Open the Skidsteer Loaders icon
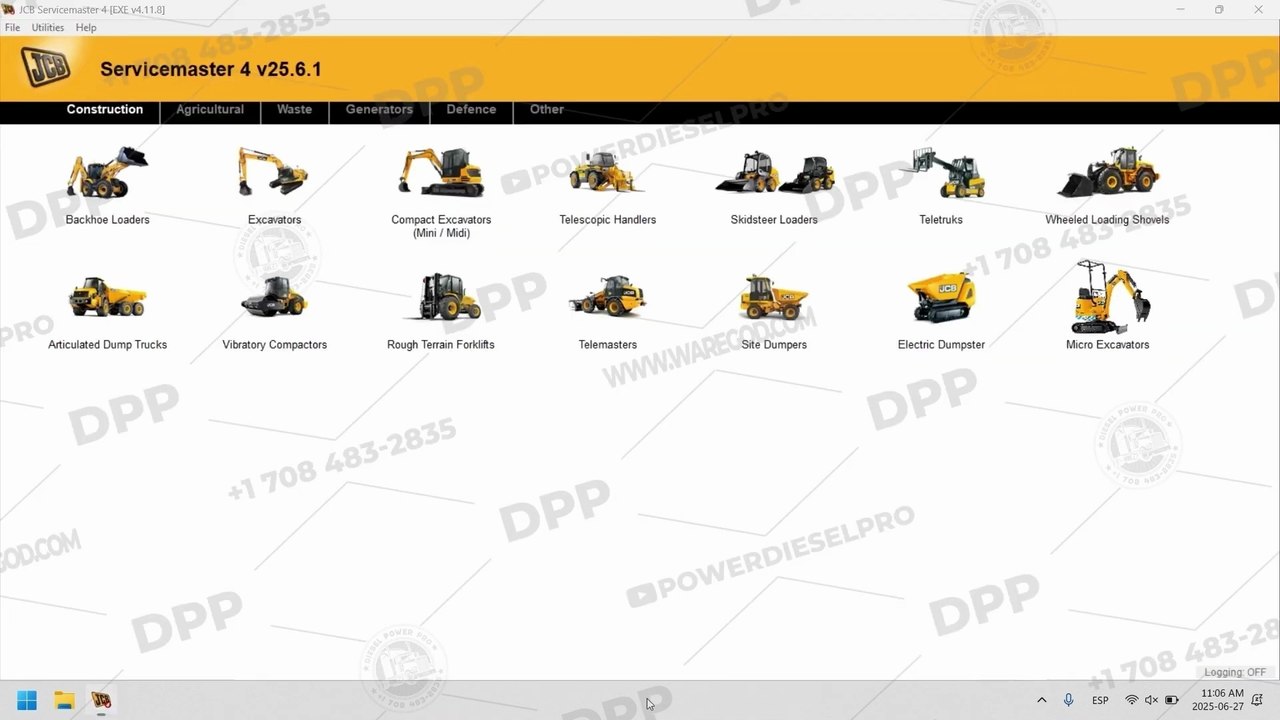Viewport: 1280px width, 720px height. (774, 172)
